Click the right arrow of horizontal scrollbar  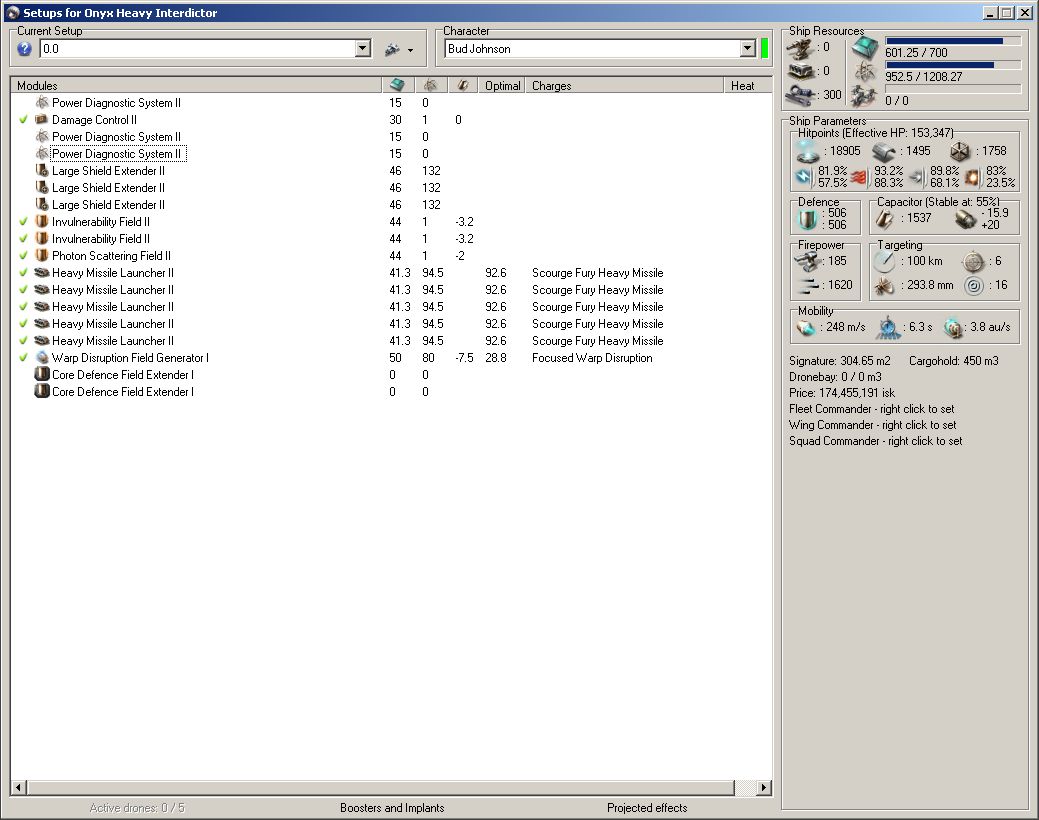click(763, 788)
